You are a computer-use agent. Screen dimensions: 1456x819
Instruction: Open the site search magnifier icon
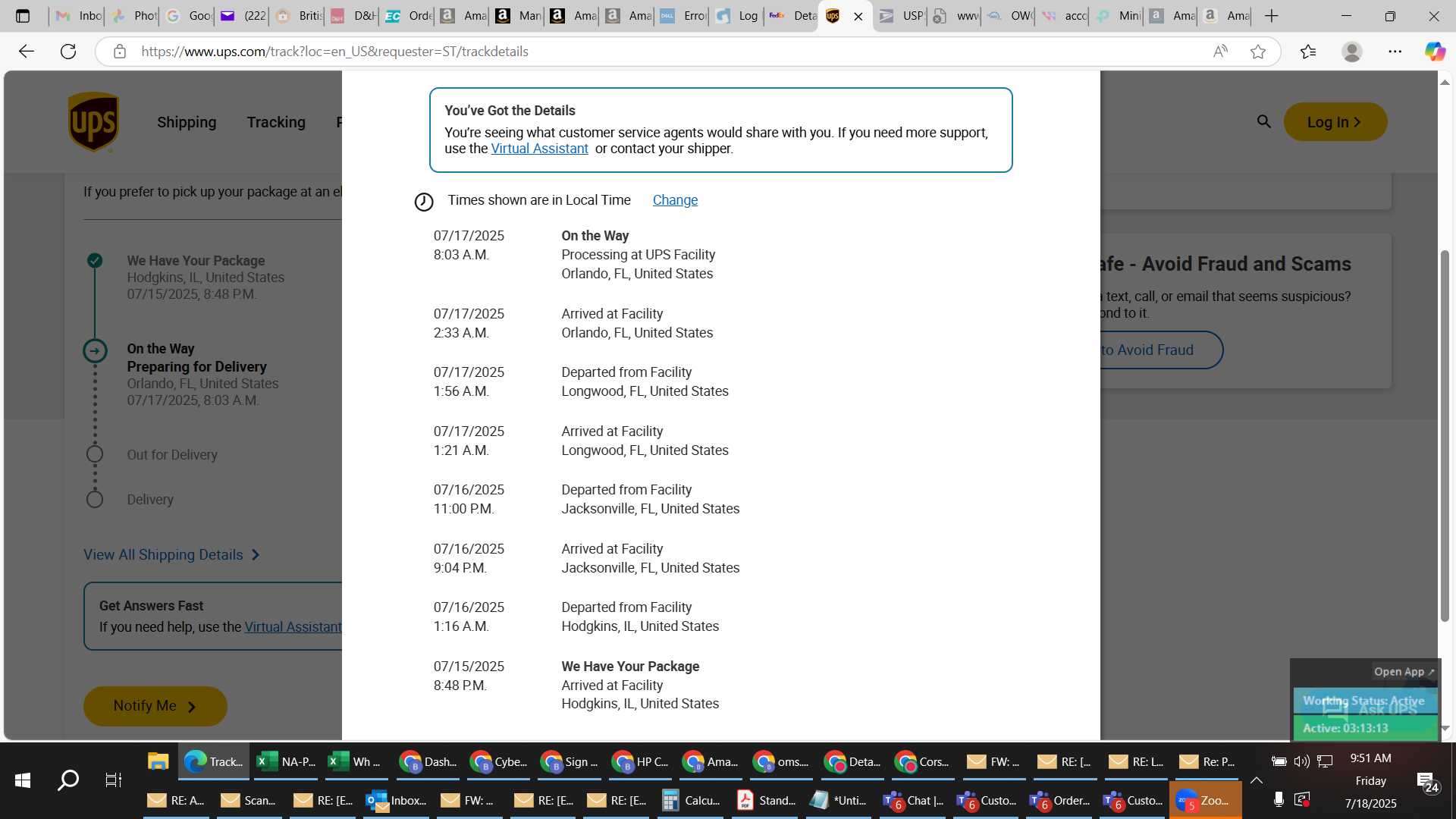tap(1263, 121)
